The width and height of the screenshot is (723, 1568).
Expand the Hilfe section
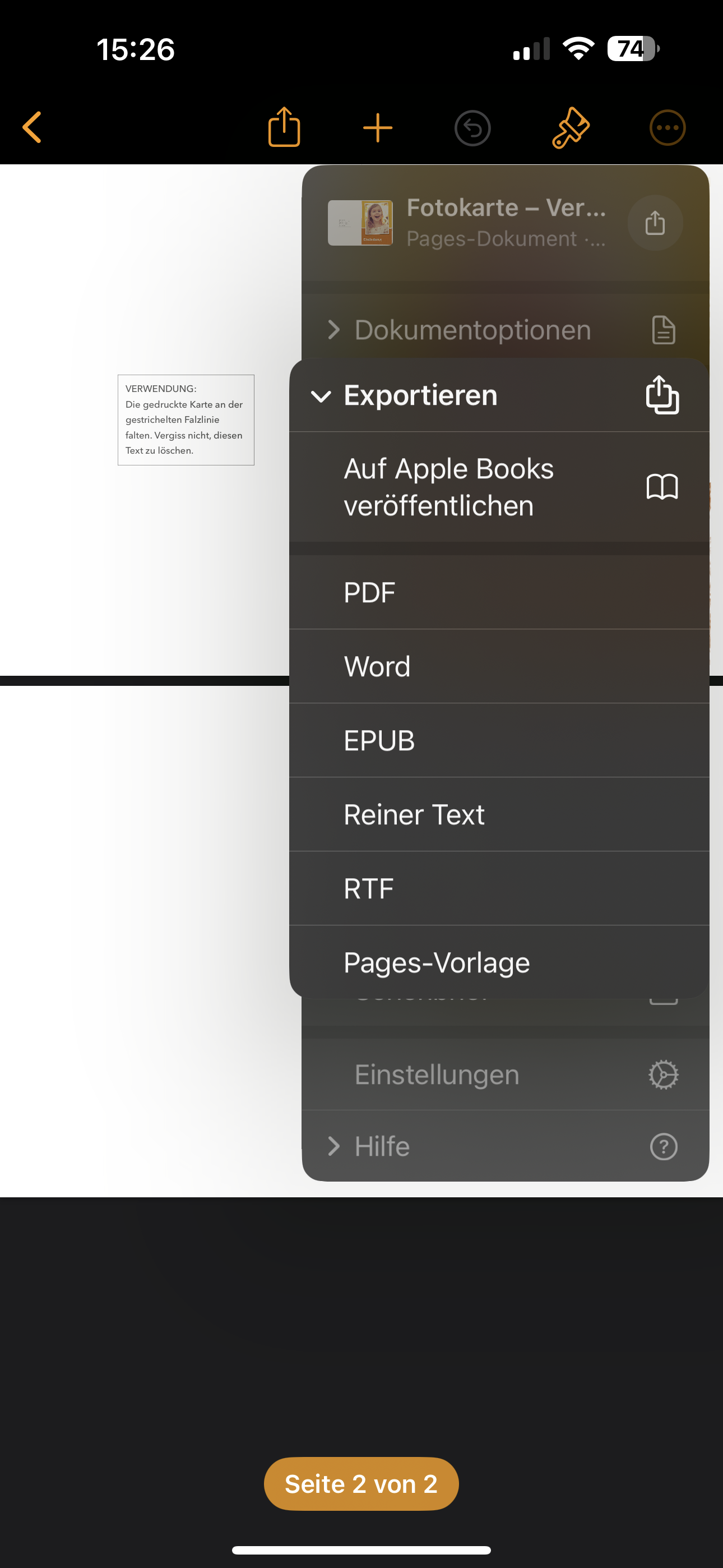point(505,1146)
